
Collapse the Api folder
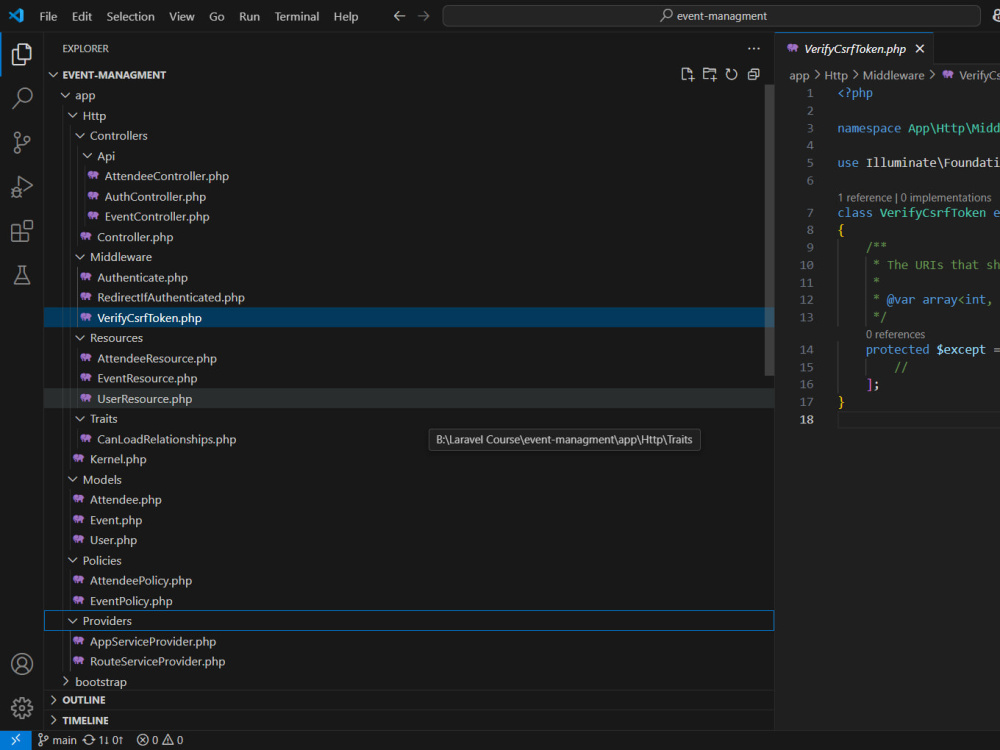tap(87, 156)
